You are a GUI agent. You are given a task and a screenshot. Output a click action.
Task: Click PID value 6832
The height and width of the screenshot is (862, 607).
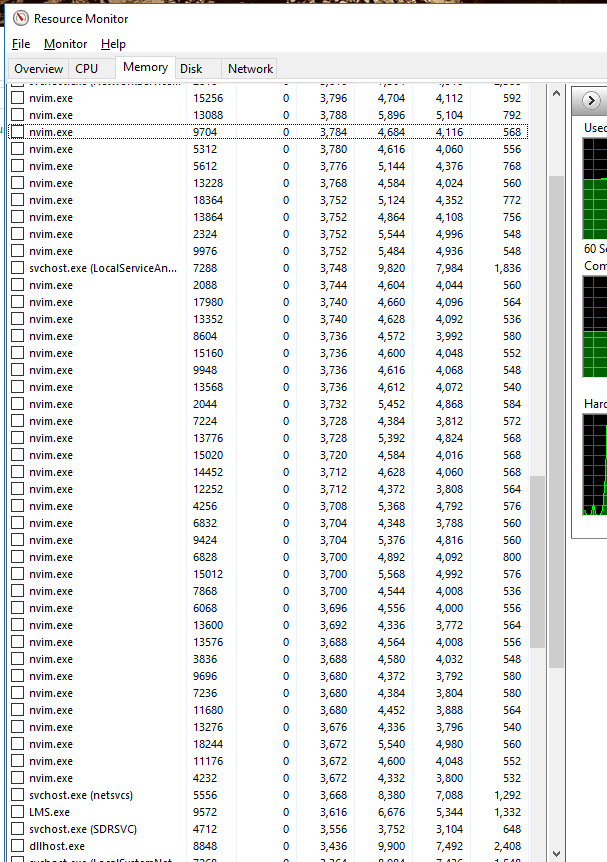click(x=205, y=523)
